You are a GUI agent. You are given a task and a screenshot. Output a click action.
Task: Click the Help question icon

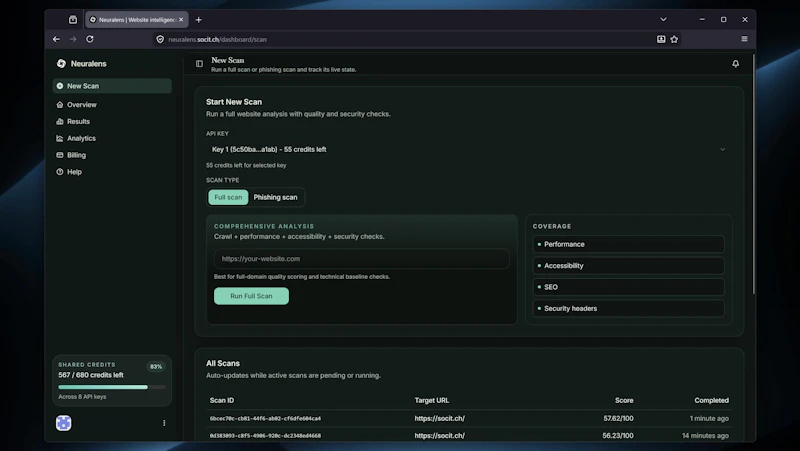point(60,172)
